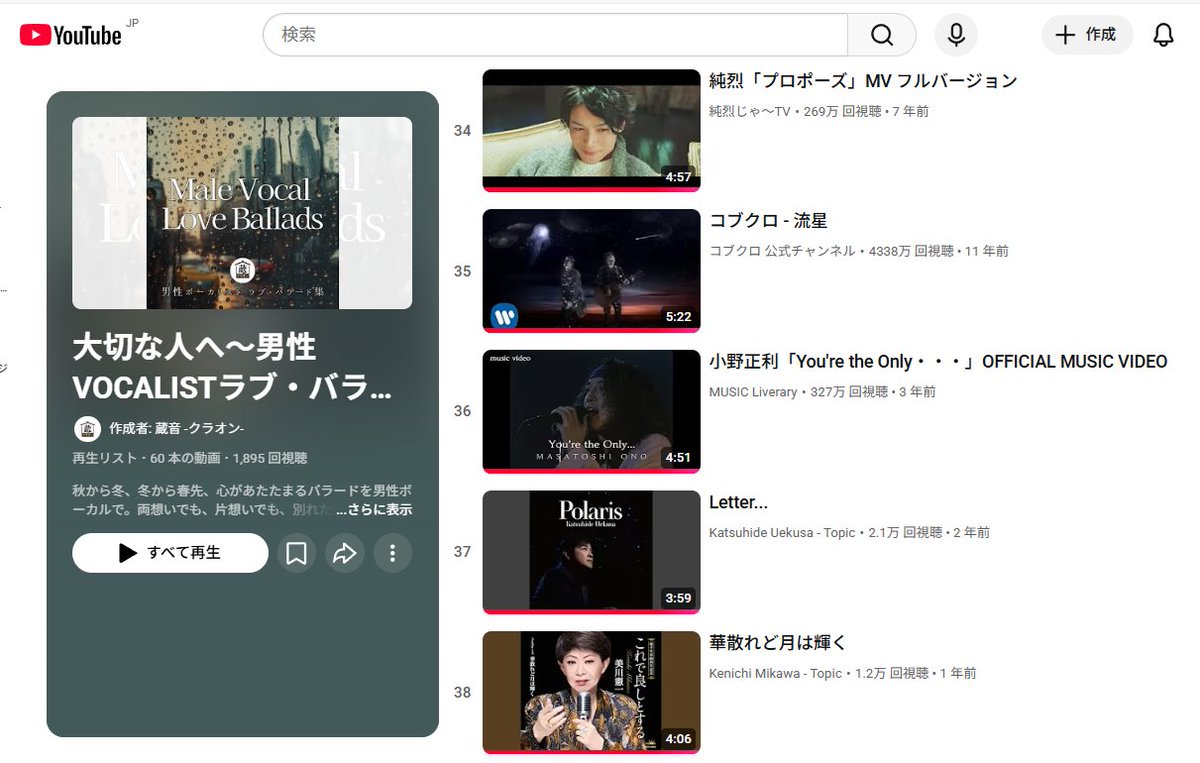Focus the 検索 search field
This screenshot has height=763, width=1200.
(x=555, y=35)
